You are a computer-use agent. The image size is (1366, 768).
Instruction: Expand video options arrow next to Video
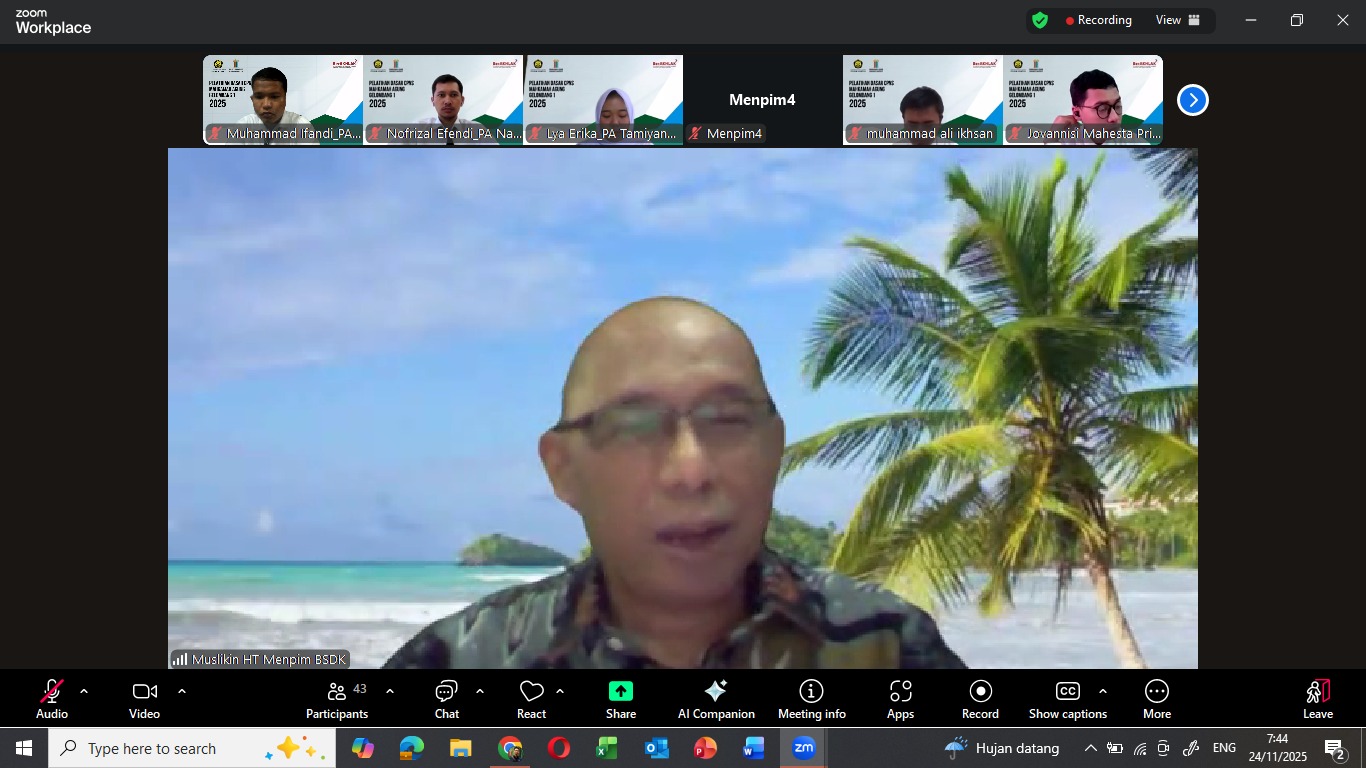pos(181,691)
